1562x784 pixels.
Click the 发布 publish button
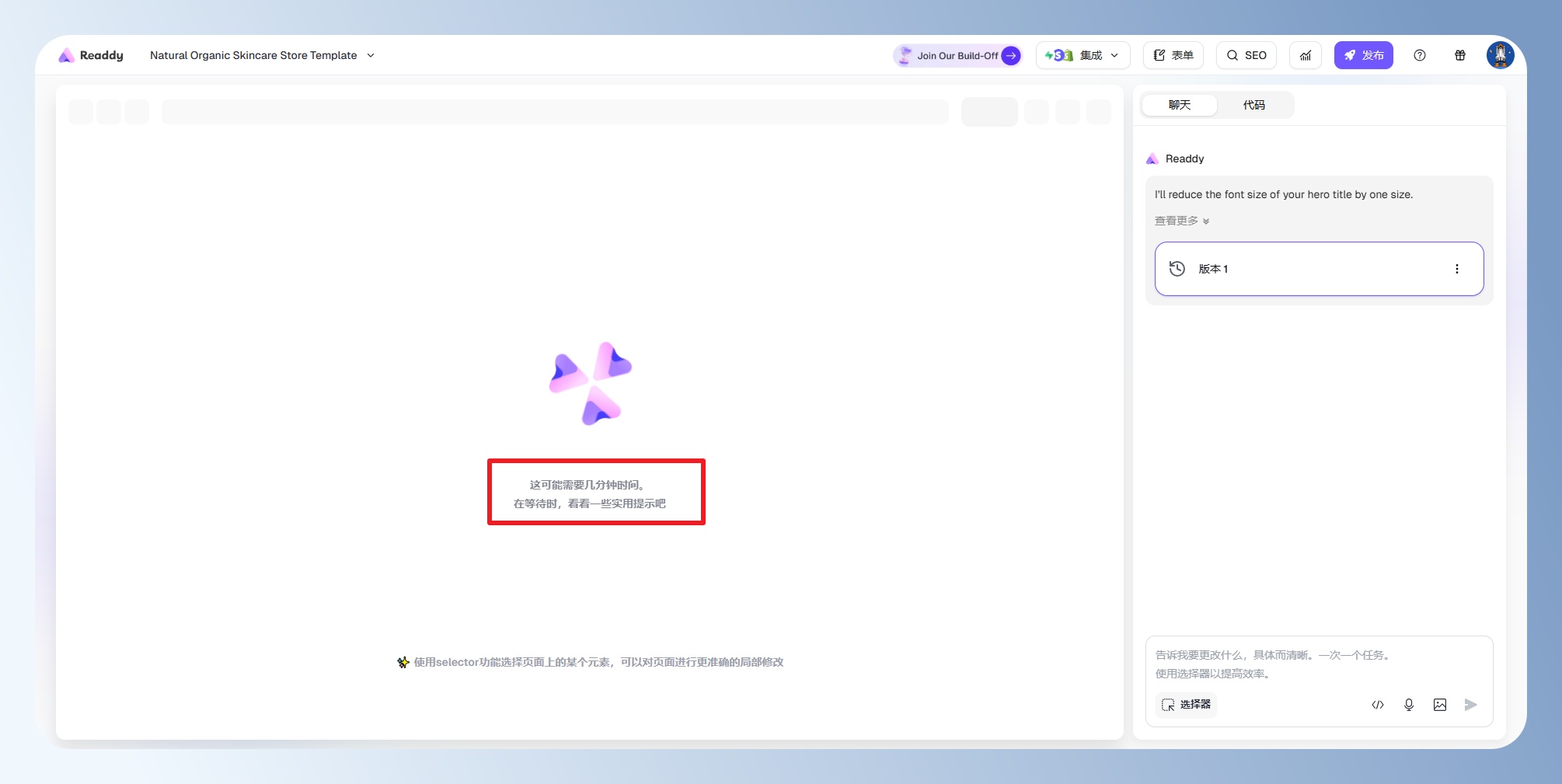(x=1363, y=55)
